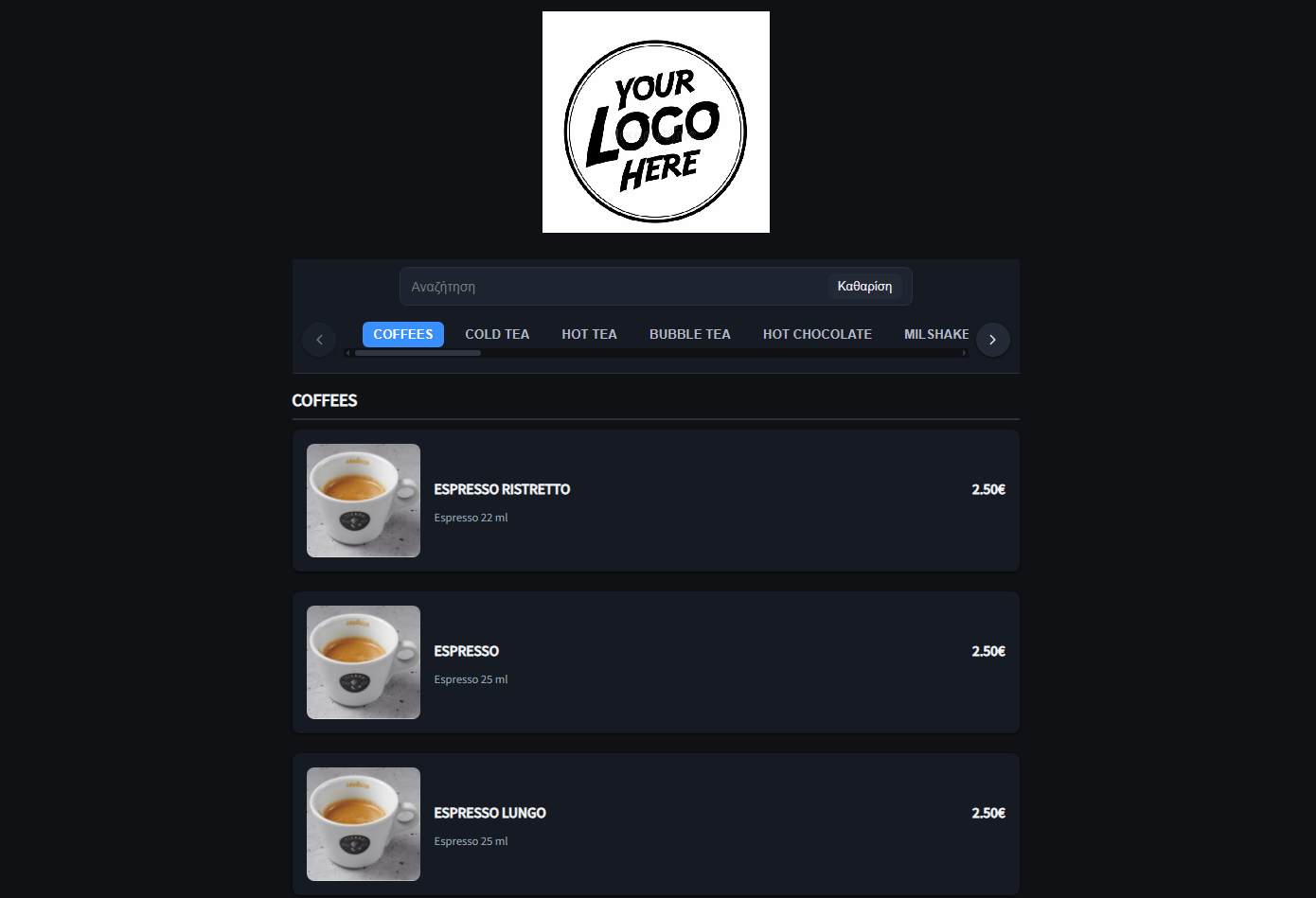Click the ESPRESSO item title

click(466, 651)
